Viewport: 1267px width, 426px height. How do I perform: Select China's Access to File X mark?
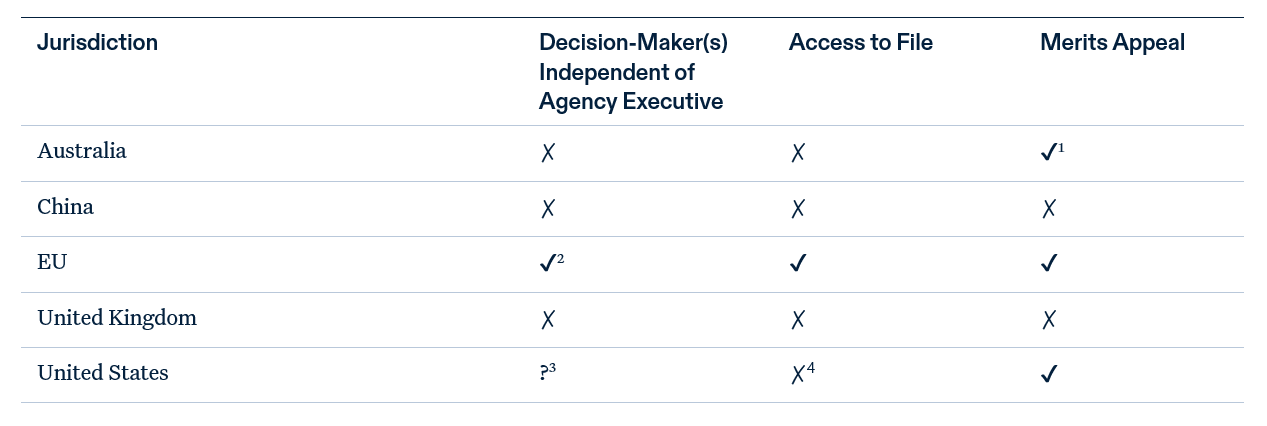tap(798, 209)
